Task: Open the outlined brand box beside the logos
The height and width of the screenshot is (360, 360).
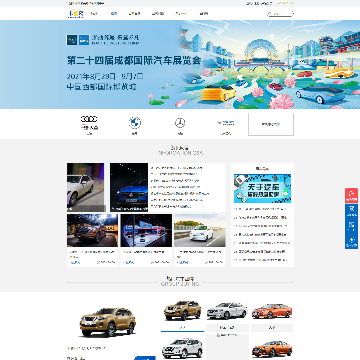Action: (271, 124)
